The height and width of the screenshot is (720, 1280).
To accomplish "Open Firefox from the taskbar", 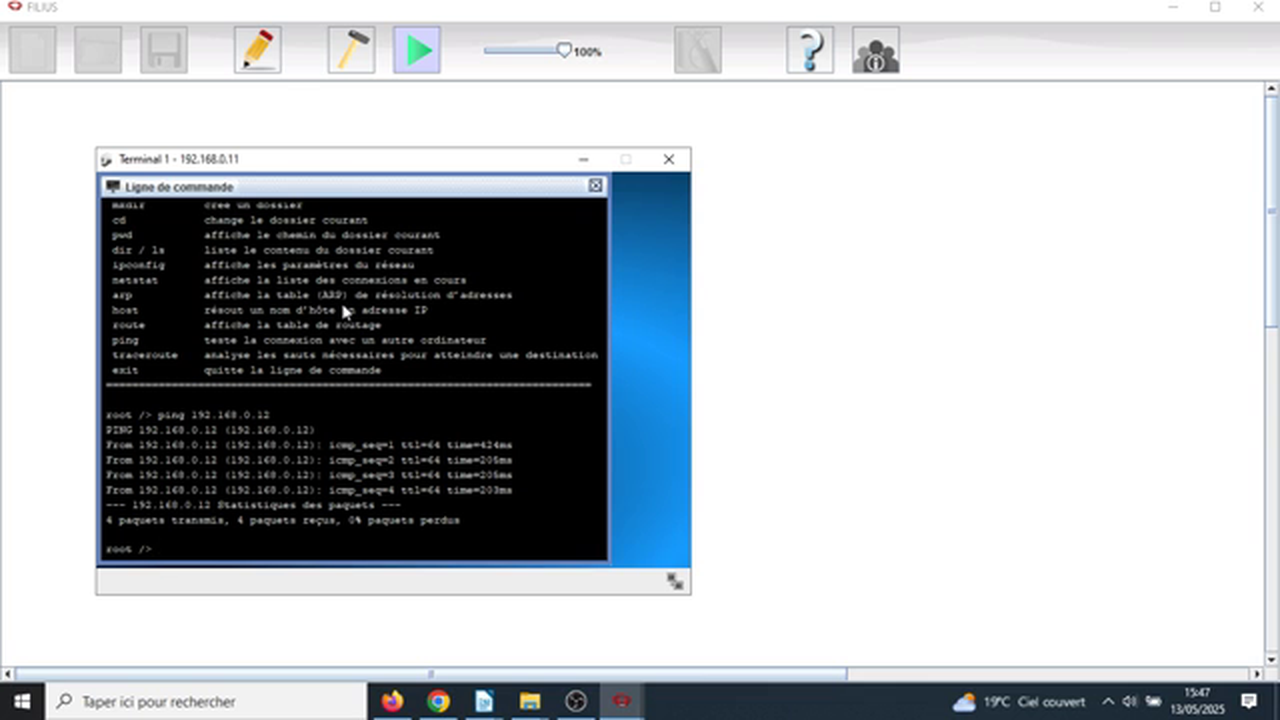I will pos(391,702).
